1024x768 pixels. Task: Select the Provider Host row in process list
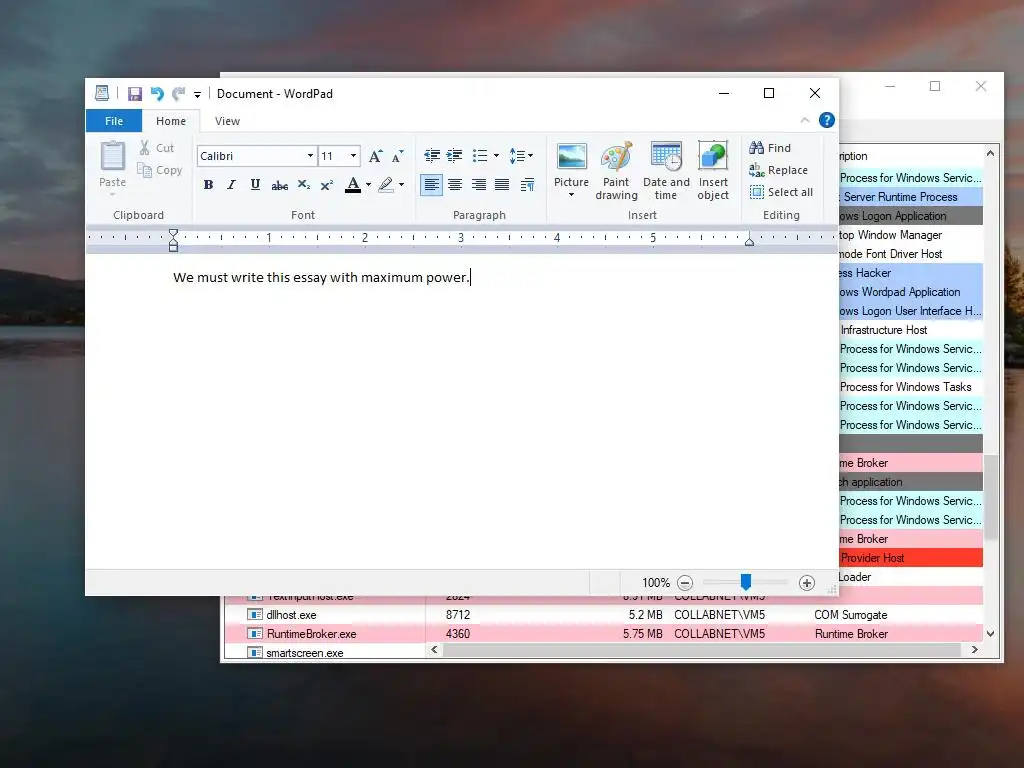pyautogui.click(x=911, y=558)
